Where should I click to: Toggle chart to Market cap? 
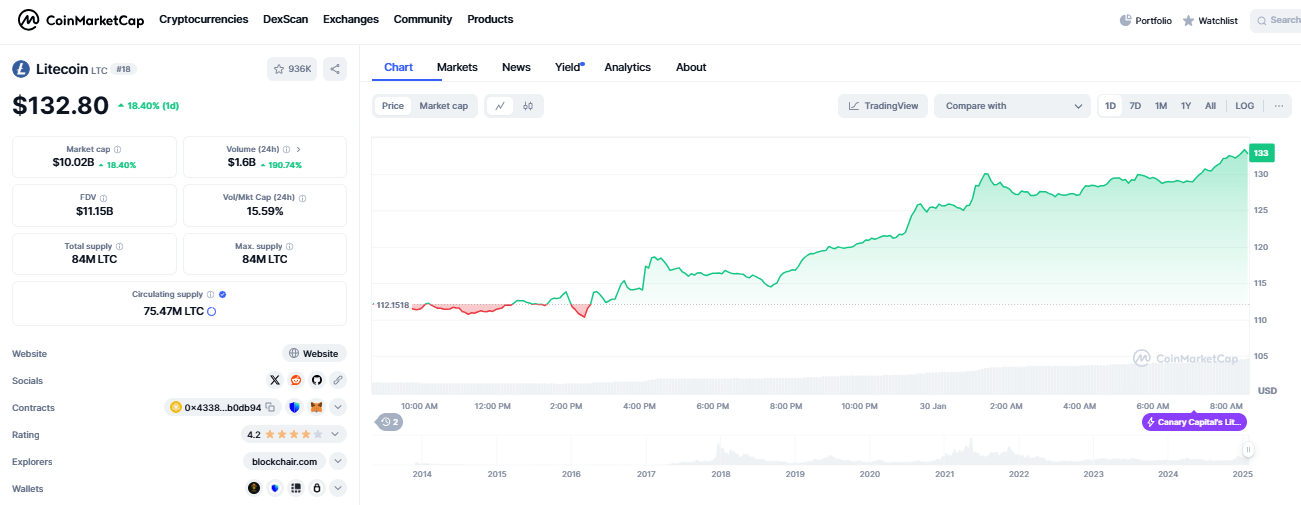point(443,106)
